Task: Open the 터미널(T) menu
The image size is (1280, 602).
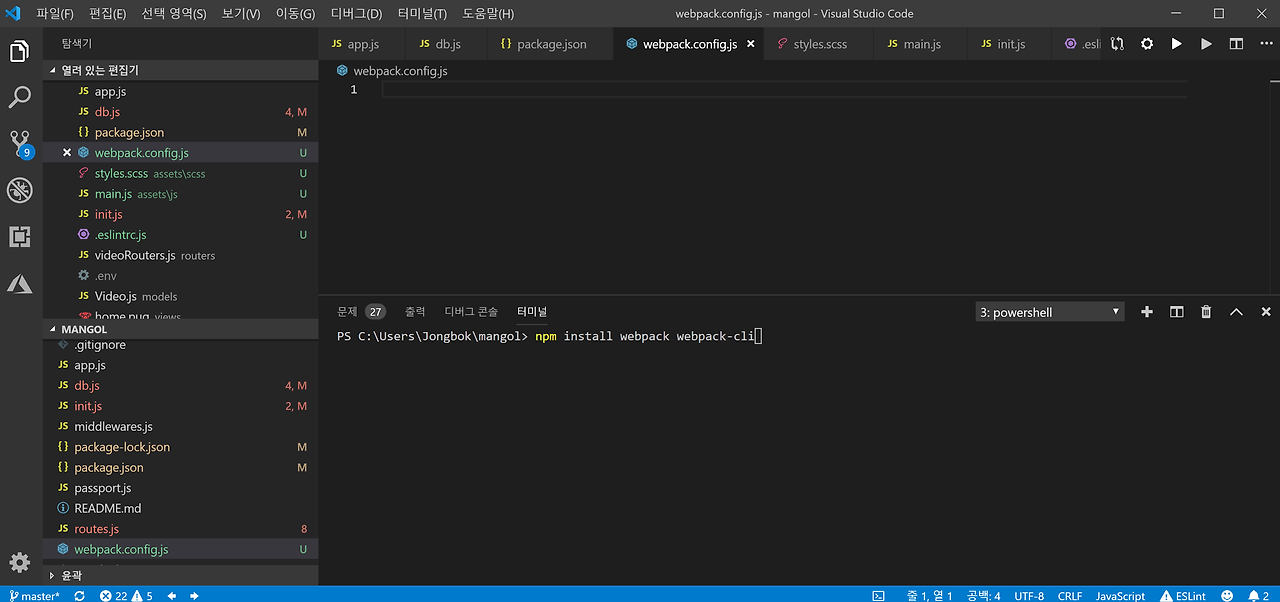Action: [422, 14]
